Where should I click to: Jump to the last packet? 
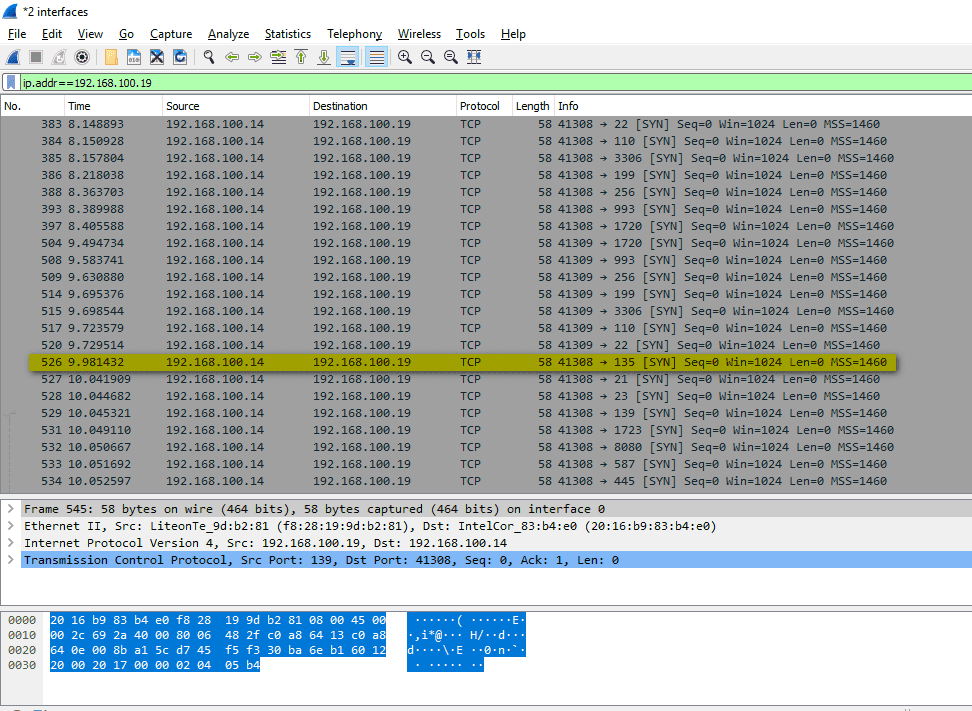[324, 57]
